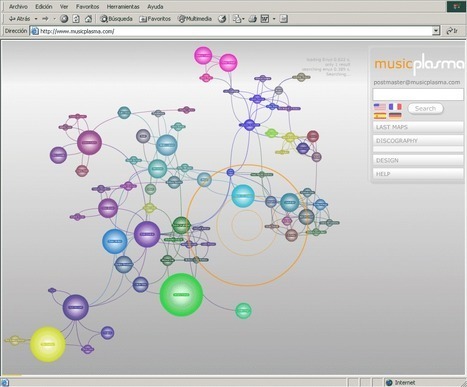This screenshot has width=467, height=387.
Task: Select the Spanish flag language icon
Action: point(380,116)
